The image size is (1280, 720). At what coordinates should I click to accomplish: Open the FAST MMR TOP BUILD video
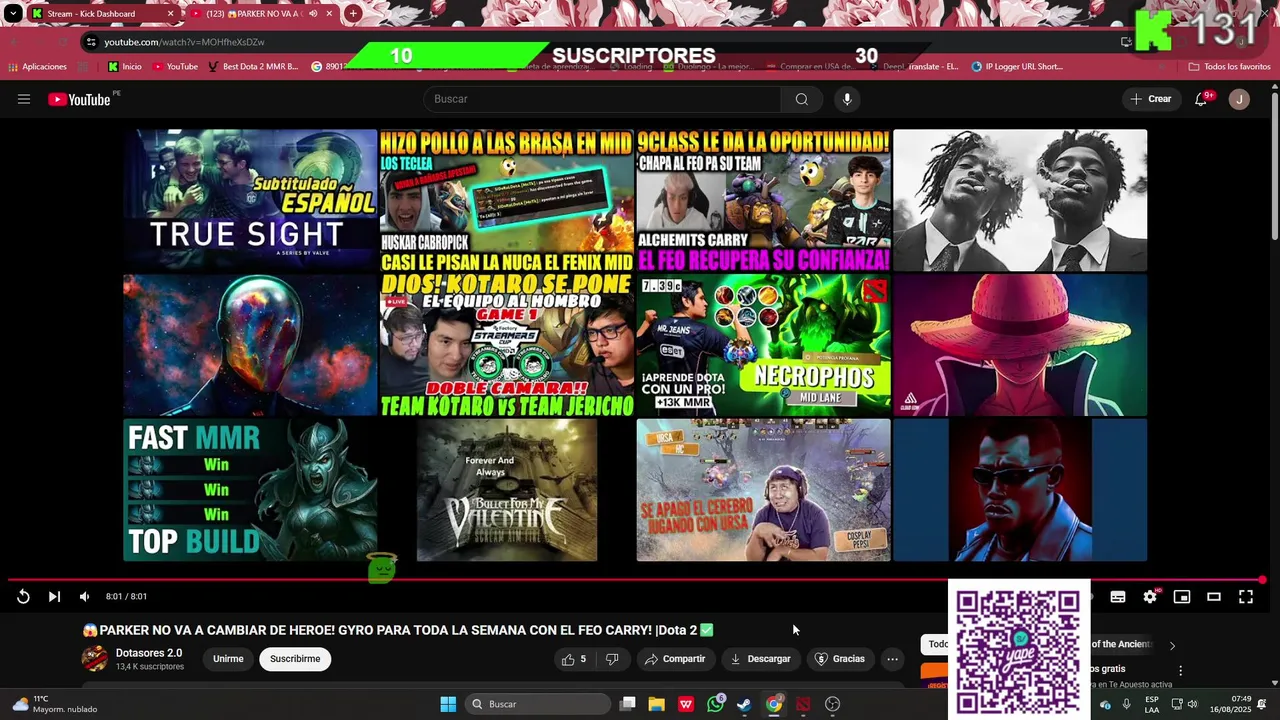(x=250, y=490)
